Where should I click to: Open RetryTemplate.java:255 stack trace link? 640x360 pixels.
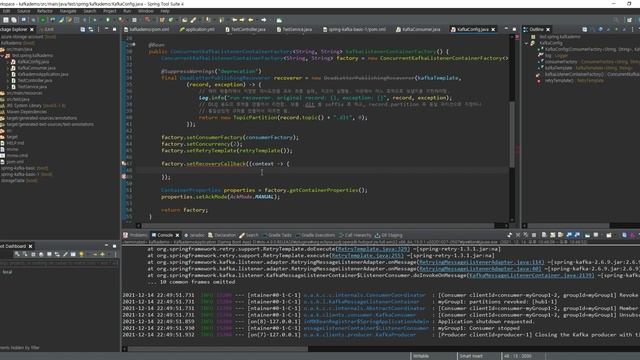367,256
